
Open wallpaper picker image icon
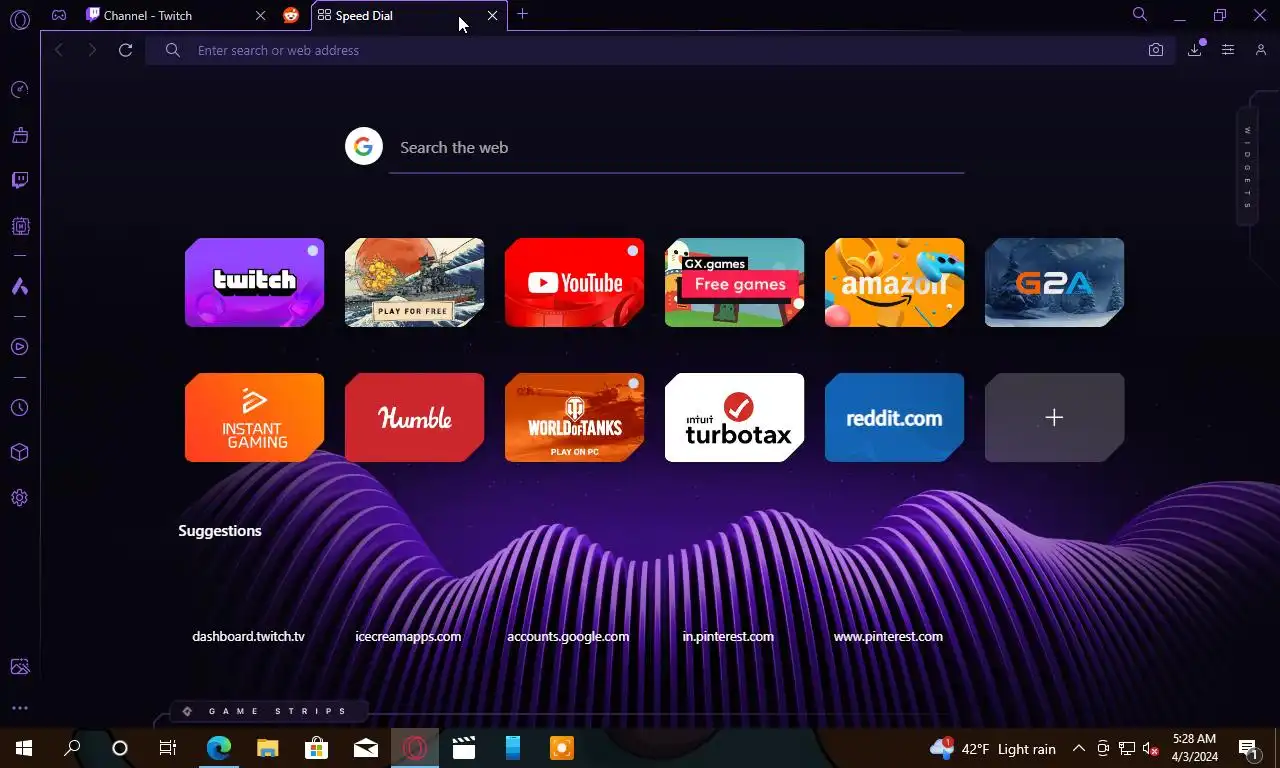[19, 667]
